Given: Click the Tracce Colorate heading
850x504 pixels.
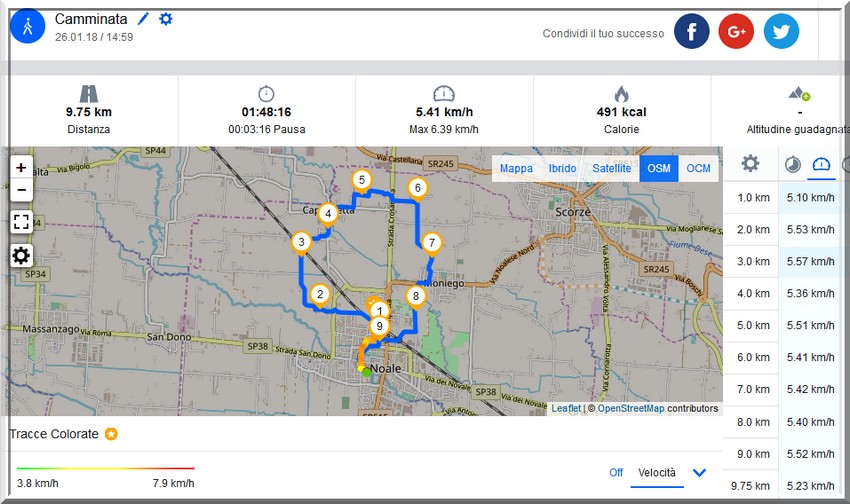Looking at the screenshot, I should coord(54,434).
